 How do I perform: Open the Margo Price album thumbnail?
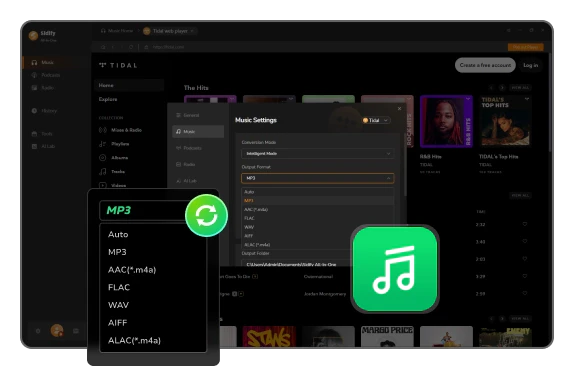point(387,336)
